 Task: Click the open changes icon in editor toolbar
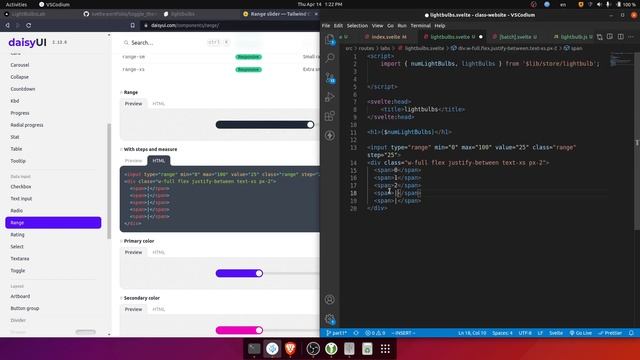coord(600,37)
